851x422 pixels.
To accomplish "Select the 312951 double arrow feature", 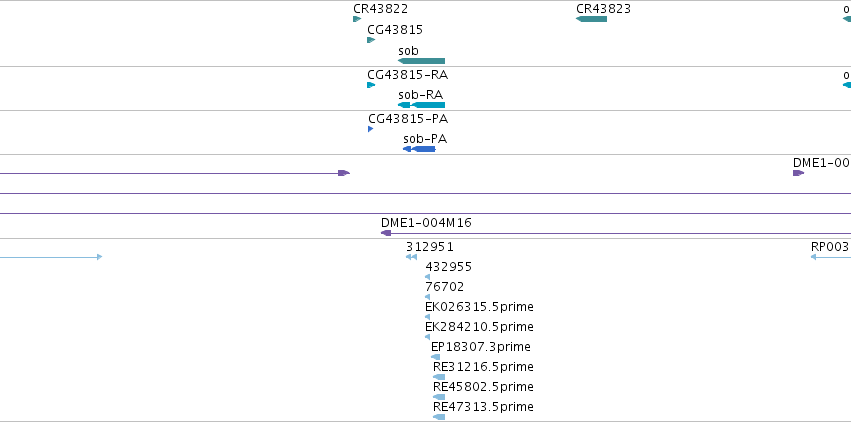I will tap(411, 257).
